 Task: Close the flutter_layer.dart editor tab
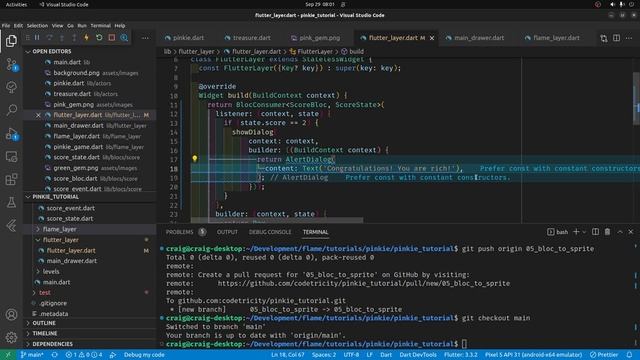432,38
